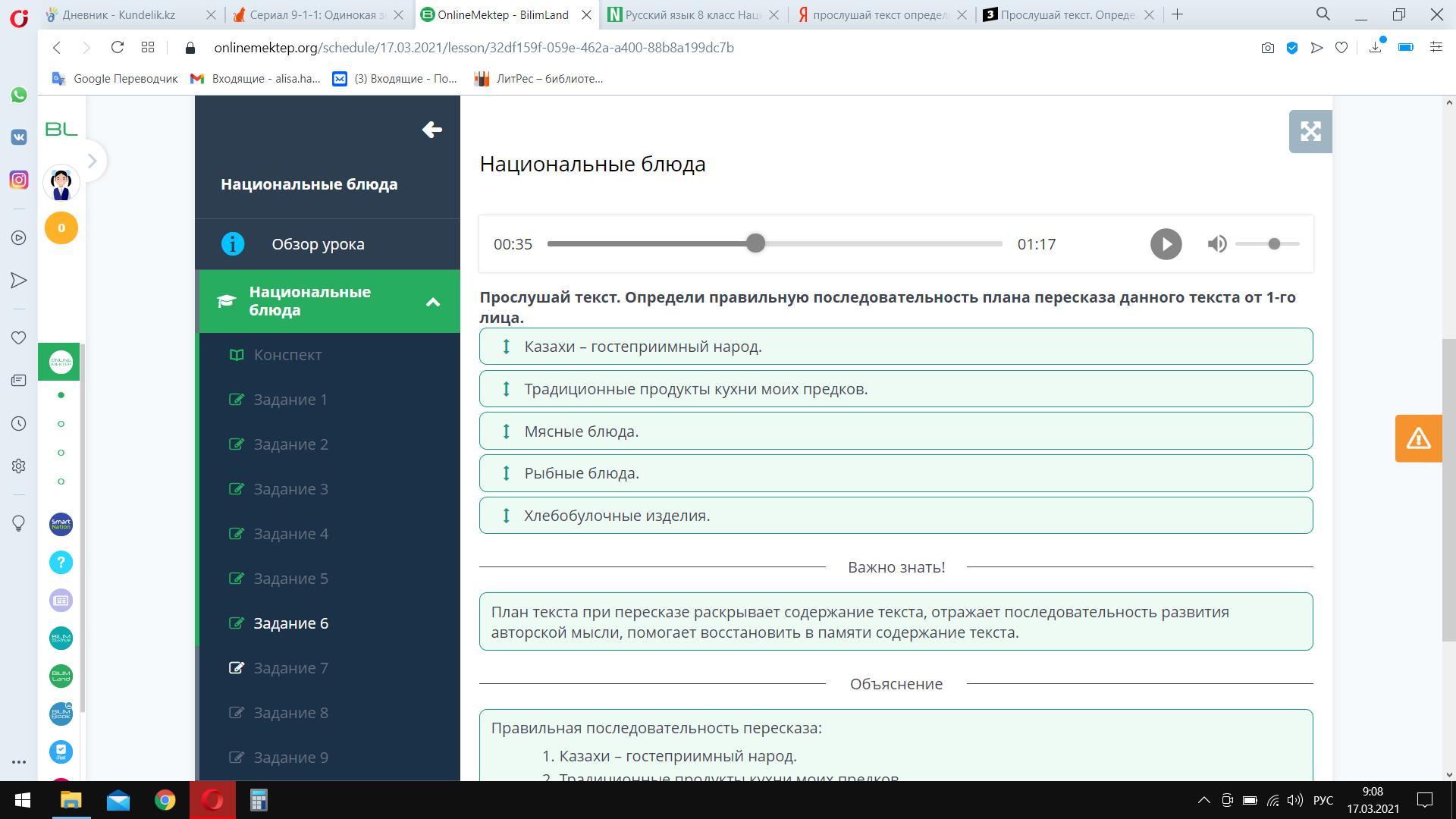This screenshot has width=1456, height=819.
Task: Open VK in Opera sidebar
Action: 19,137
